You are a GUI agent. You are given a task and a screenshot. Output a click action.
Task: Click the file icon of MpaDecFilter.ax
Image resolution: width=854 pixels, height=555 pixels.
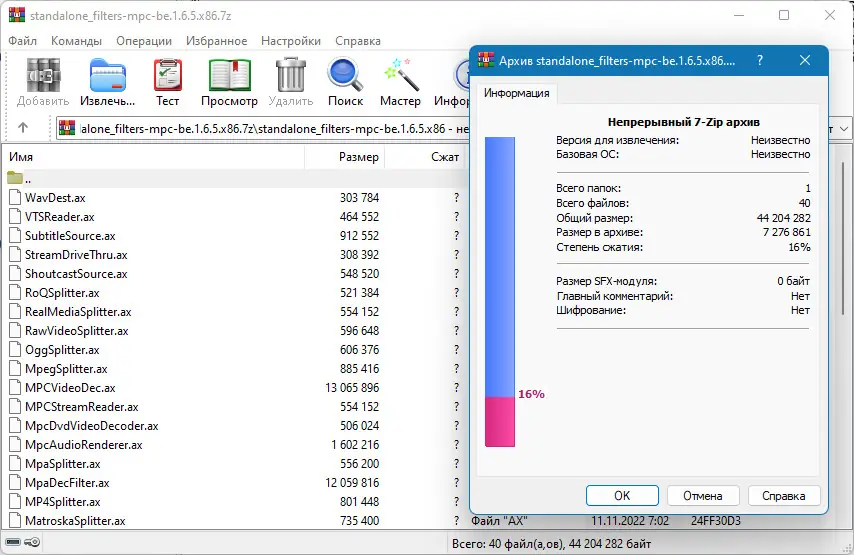[15, 483]
